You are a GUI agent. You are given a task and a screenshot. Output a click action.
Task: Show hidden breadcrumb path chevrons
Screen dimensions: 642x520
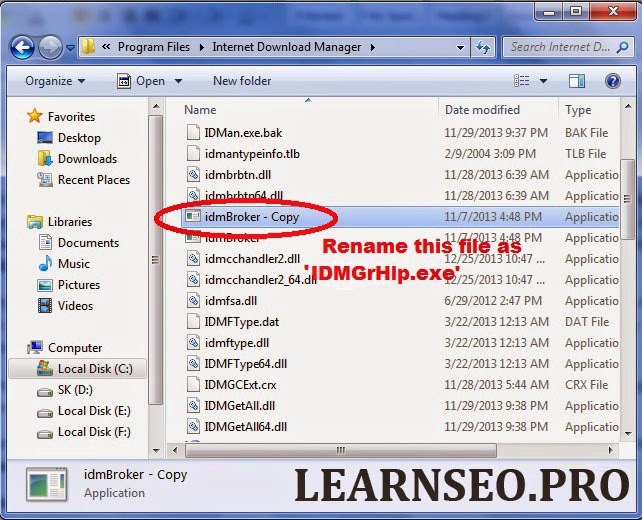(106, 47)
